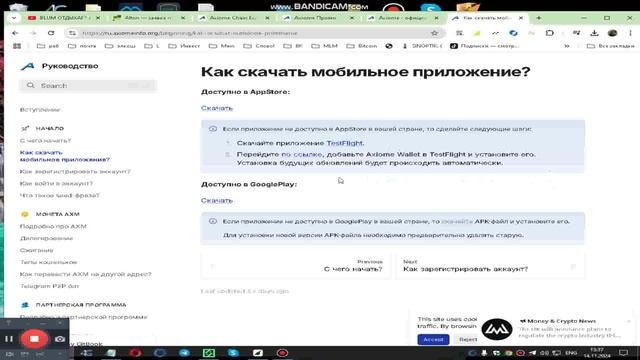The image size is (640, 360).
Task: Click the site info icon in address bar
Action: click(x=72, y=33)
